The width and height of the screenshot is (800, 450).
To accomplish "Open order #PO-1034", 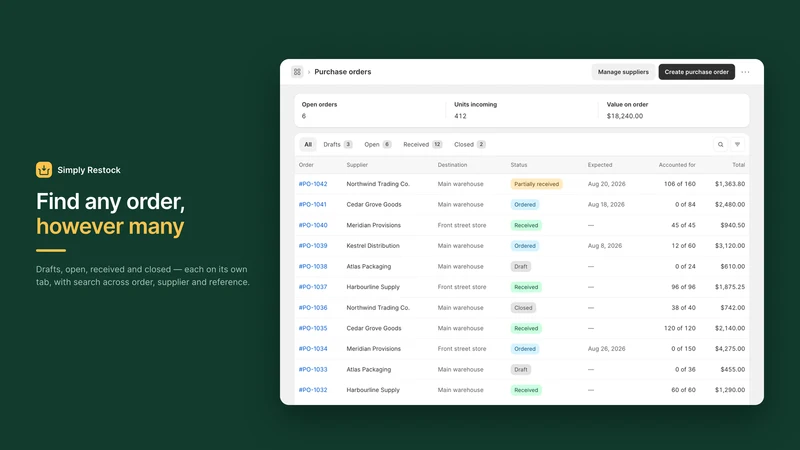I will [313, 348].
